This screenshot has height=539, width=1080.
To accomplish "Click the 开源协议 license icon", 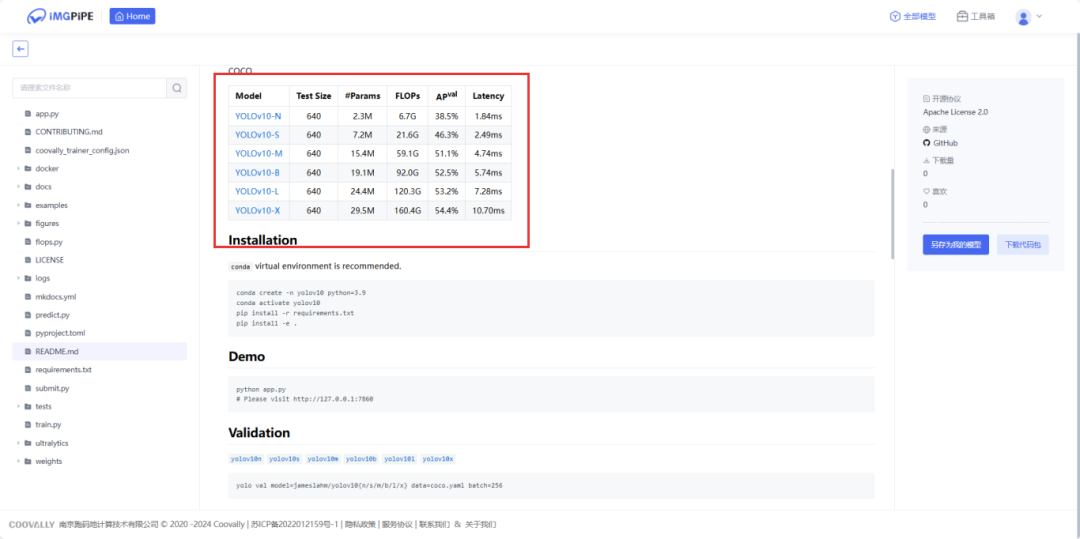I will 926,99.
